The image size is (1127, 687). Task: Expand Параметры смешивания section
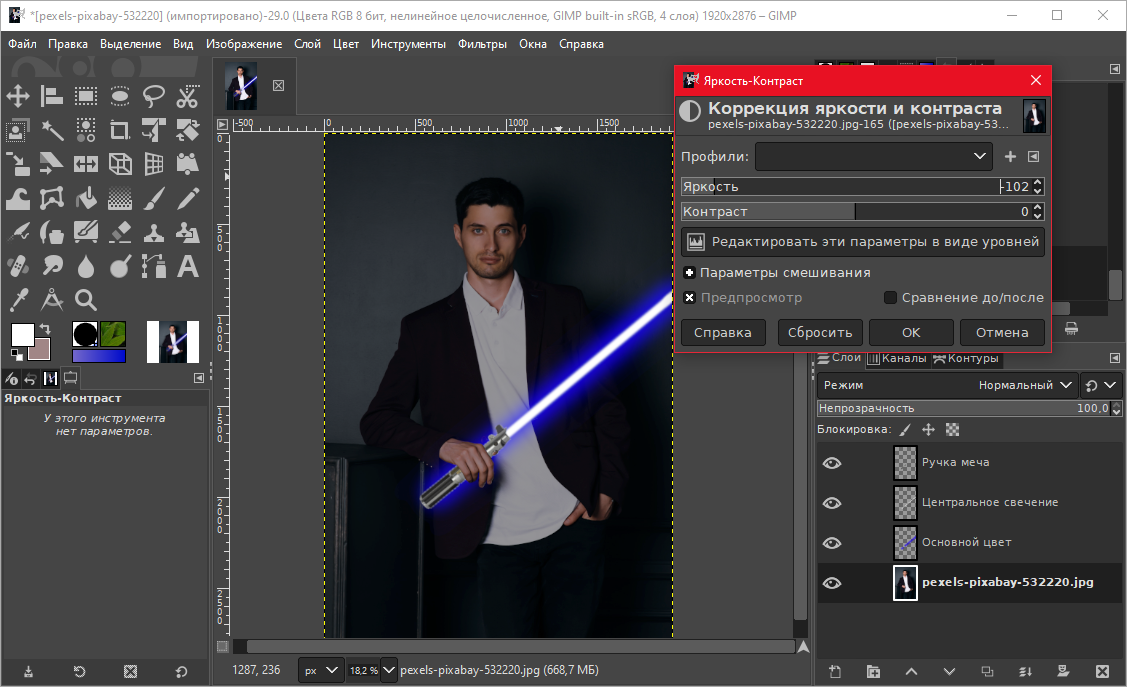689,272
